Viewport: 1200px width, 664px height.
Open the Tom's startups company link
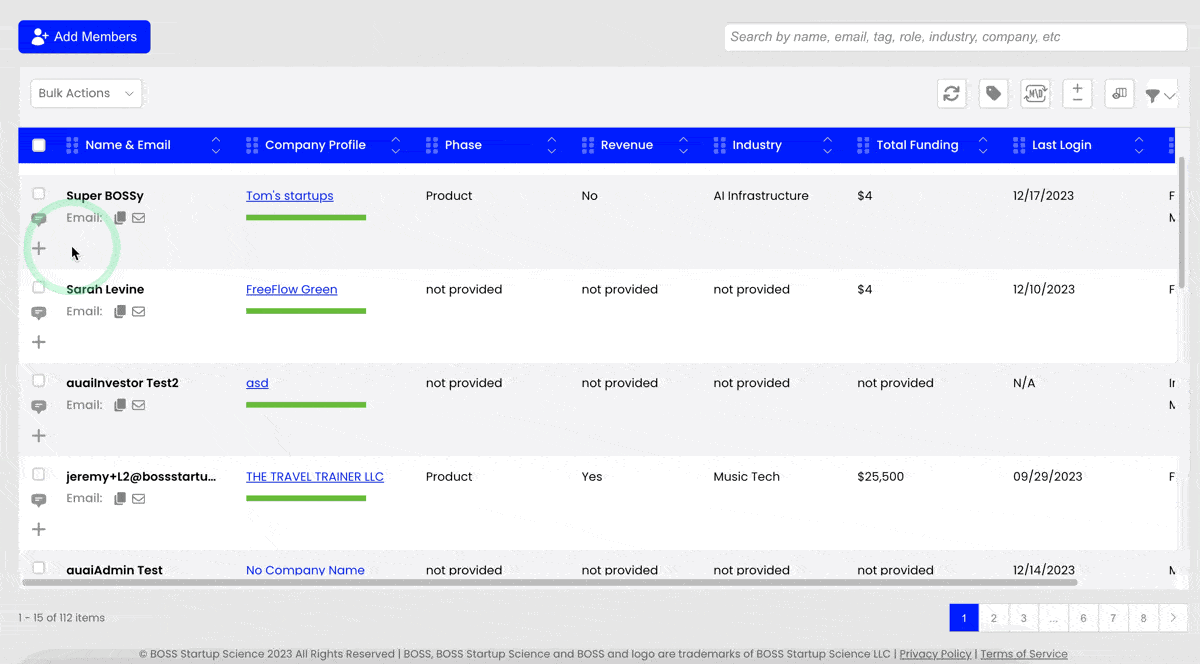pos(289,196)
